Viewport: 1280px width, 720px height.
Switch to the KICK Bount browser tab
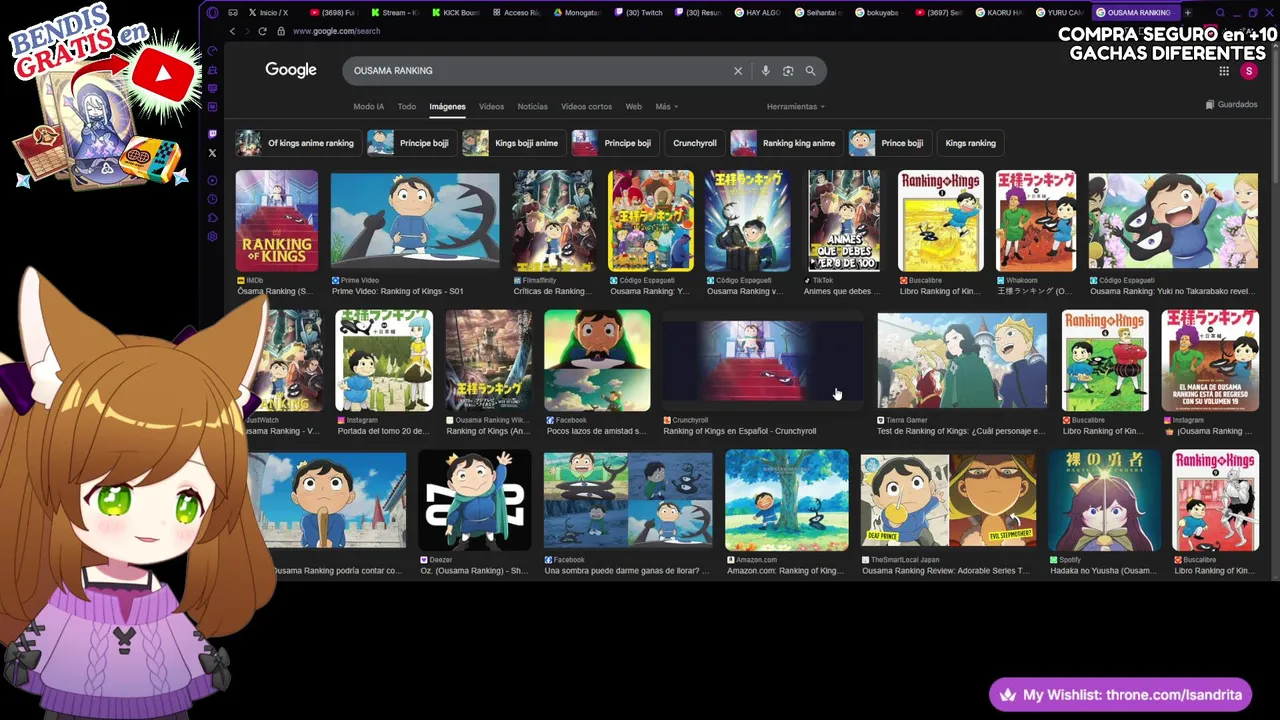(x=456, y=13)
